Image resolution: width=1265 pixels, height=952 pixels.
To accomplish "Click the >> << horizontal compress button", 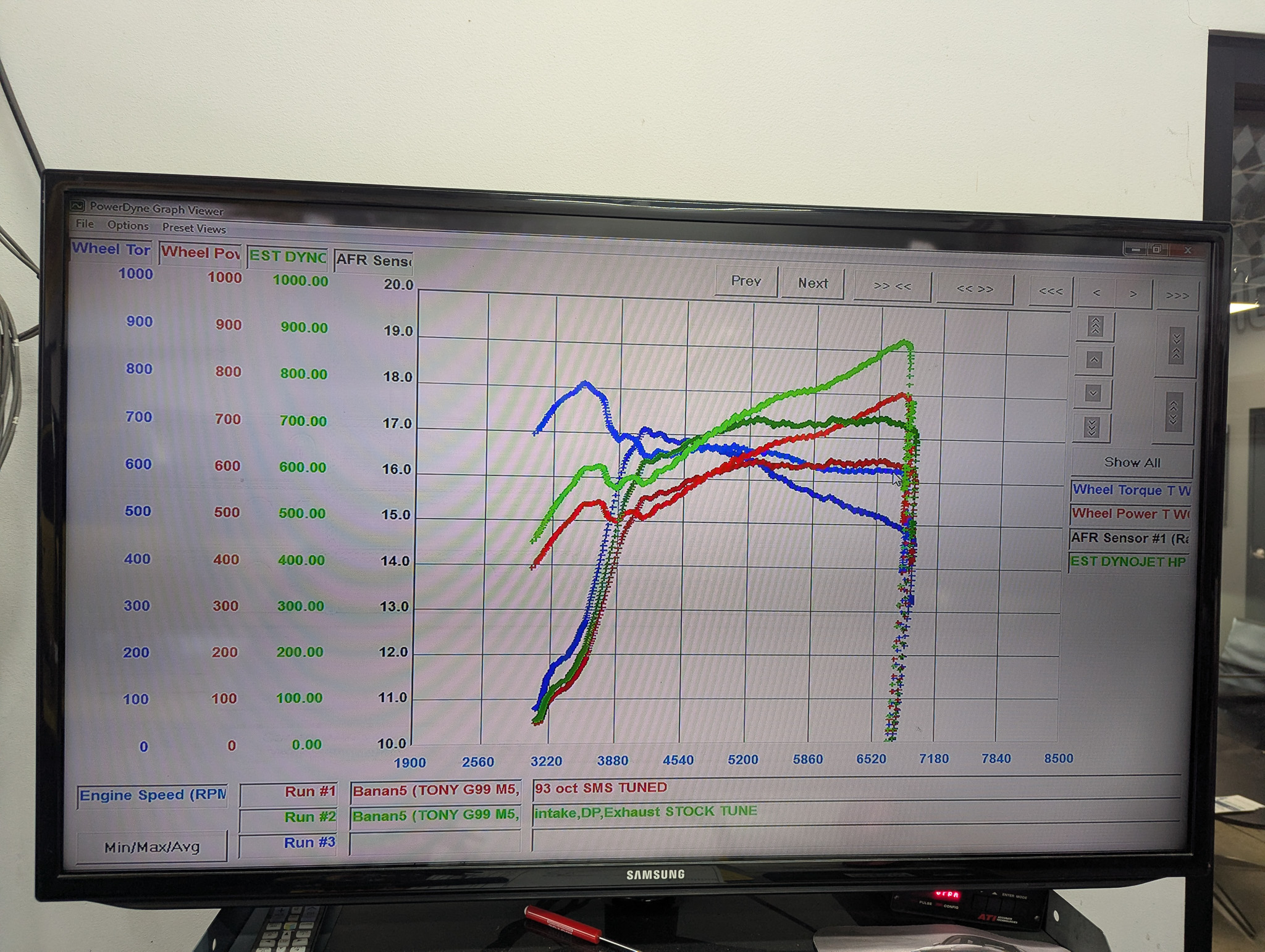I will [892, 286].
